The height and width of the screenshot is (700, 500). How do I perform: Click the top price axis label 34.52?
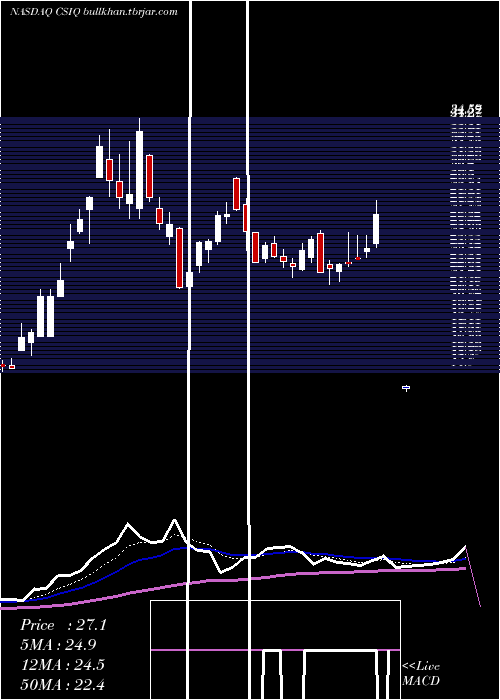click(x=466, y=109)
